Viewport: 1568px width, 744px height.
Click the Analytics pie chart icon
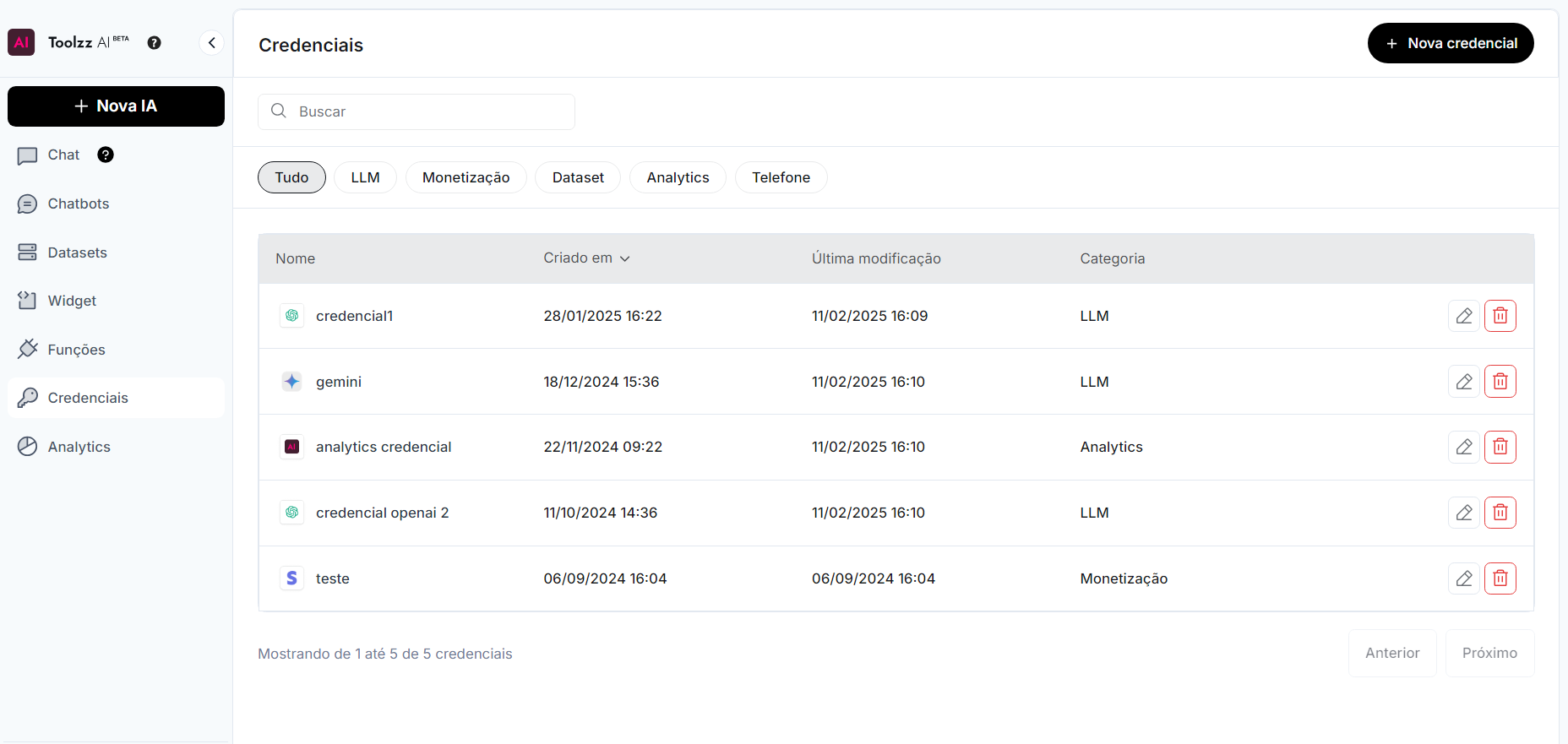[28, 447]
